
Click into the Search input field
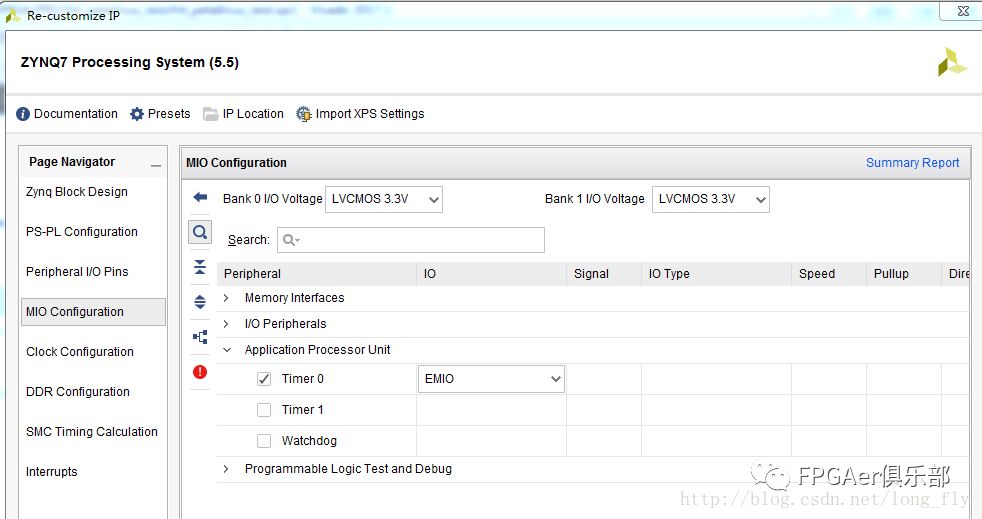click(411, 240)
